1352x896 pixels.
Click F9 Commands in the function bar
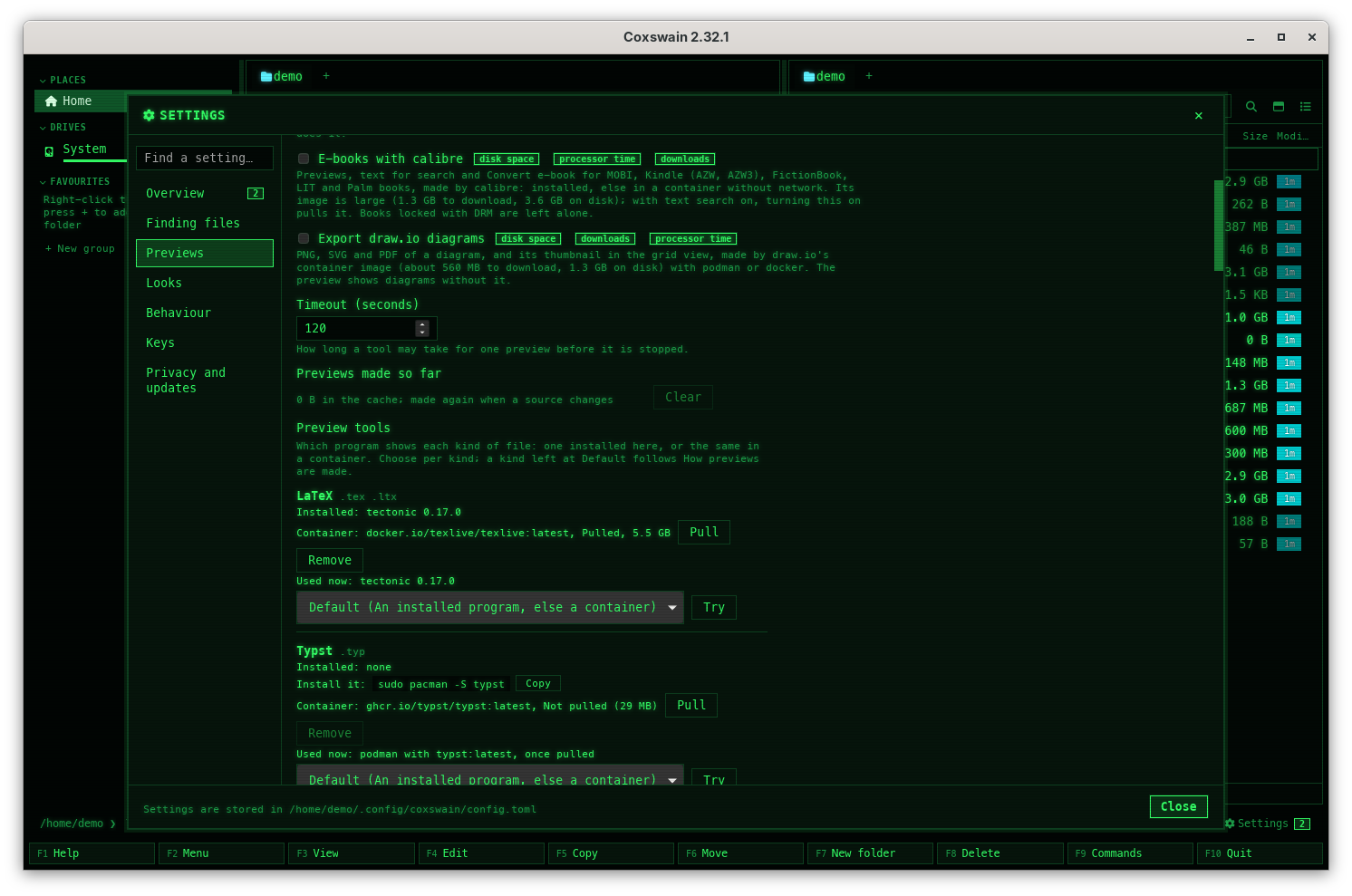coord(1130,854)
